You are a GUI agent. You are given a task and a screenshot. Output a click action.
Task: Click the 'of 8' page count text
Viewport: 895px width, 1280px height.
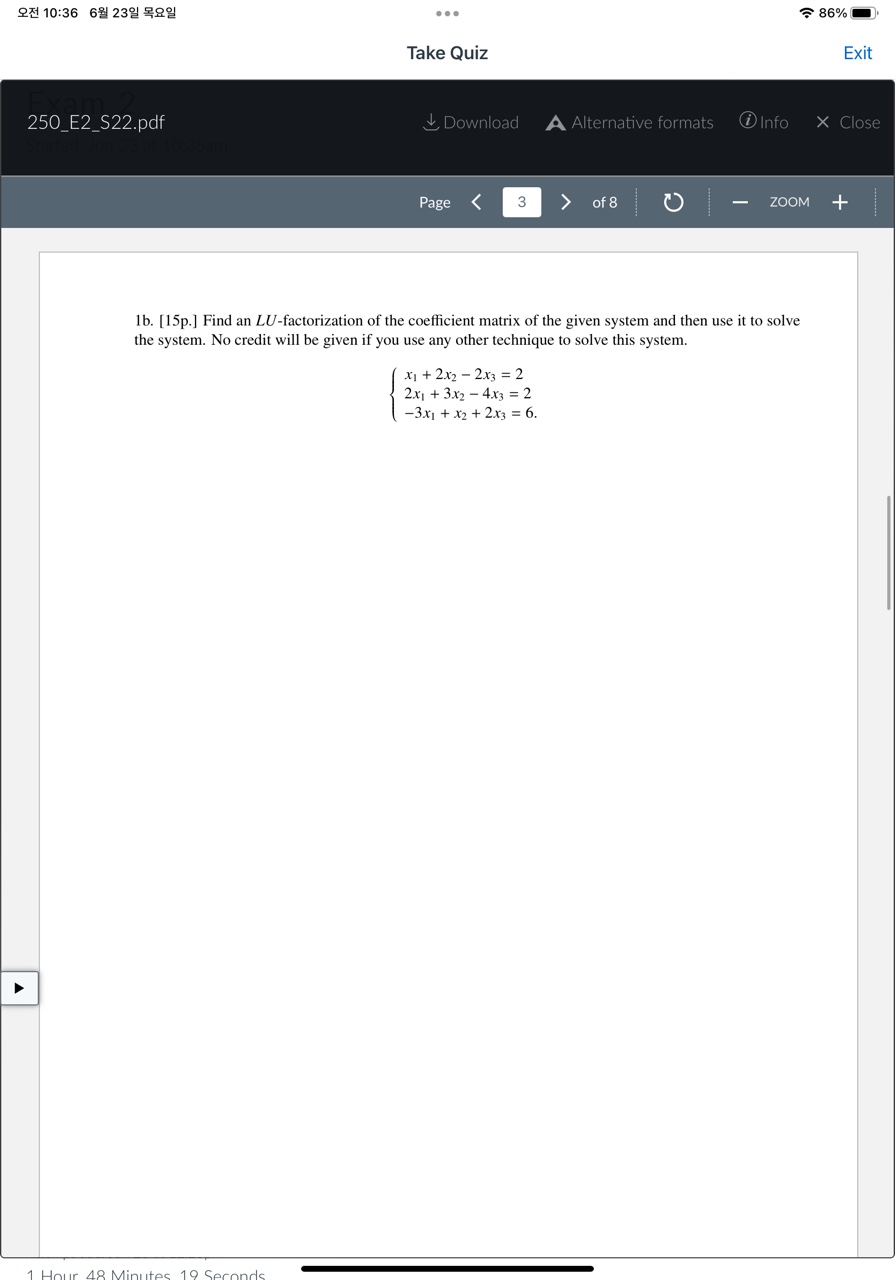click(x=605, y=202)
